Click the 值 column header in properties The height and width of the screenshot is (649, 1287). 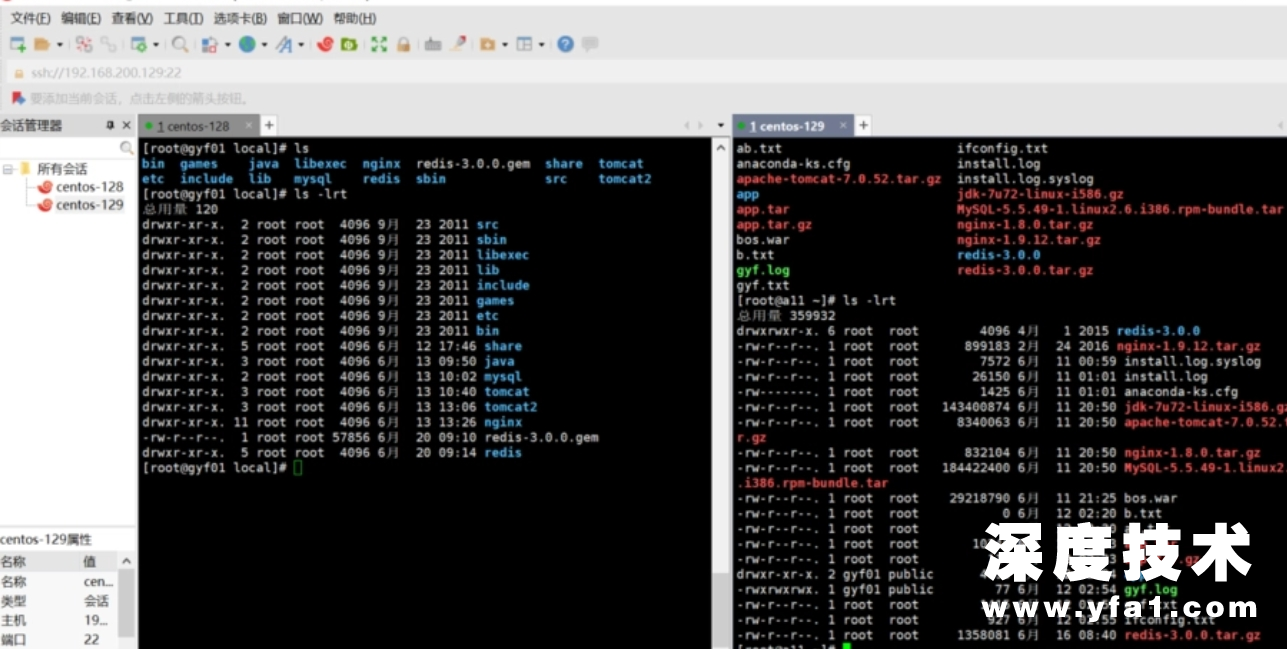pyautogui.click(x=97, y=562)
